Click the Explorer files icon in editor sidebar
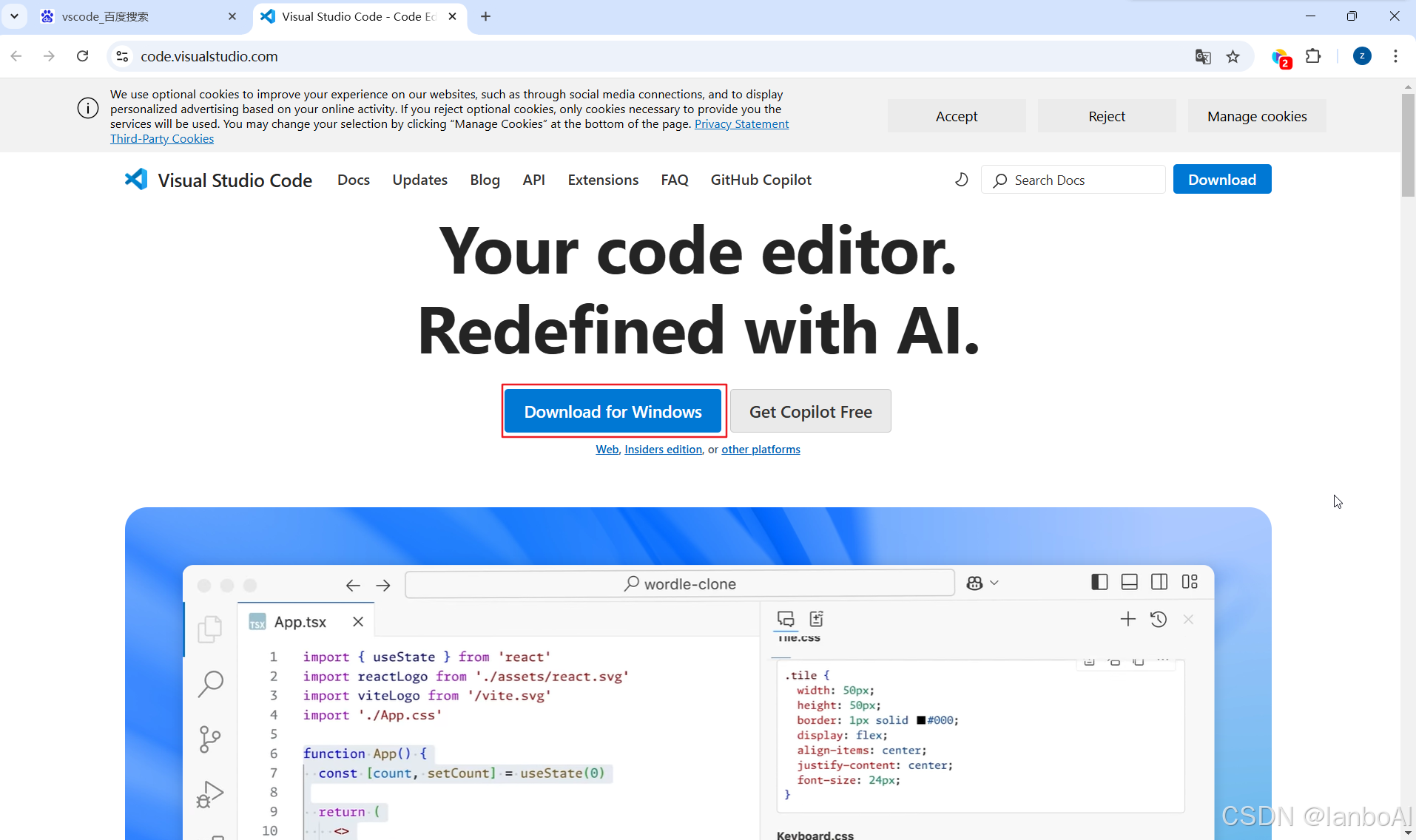 coord(210,629)
